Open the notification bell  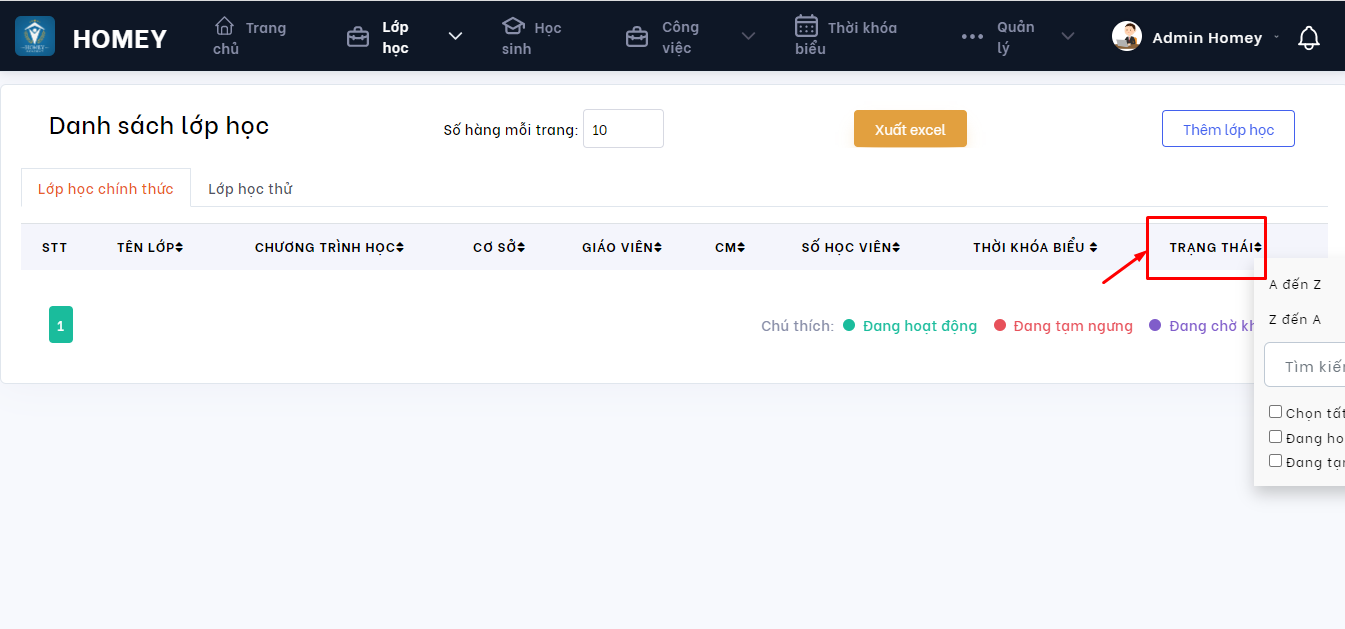coord(1308,38)
